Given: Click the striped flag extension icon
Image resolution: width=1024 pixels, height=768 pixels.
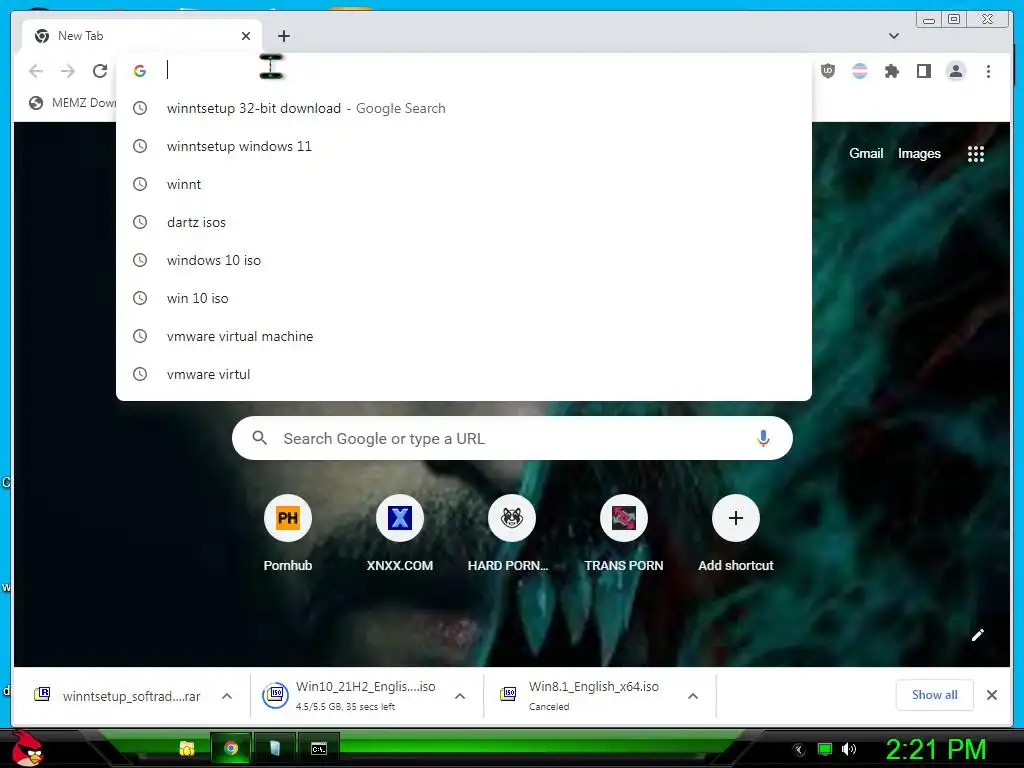Looking at the screenshot, I should point(860,71).
